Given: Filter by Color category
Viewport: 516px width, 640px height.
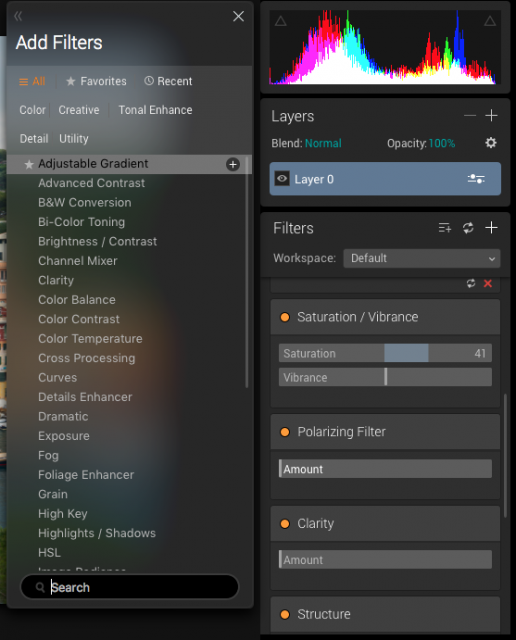Looking at the screenshot, I should (33, 110).
